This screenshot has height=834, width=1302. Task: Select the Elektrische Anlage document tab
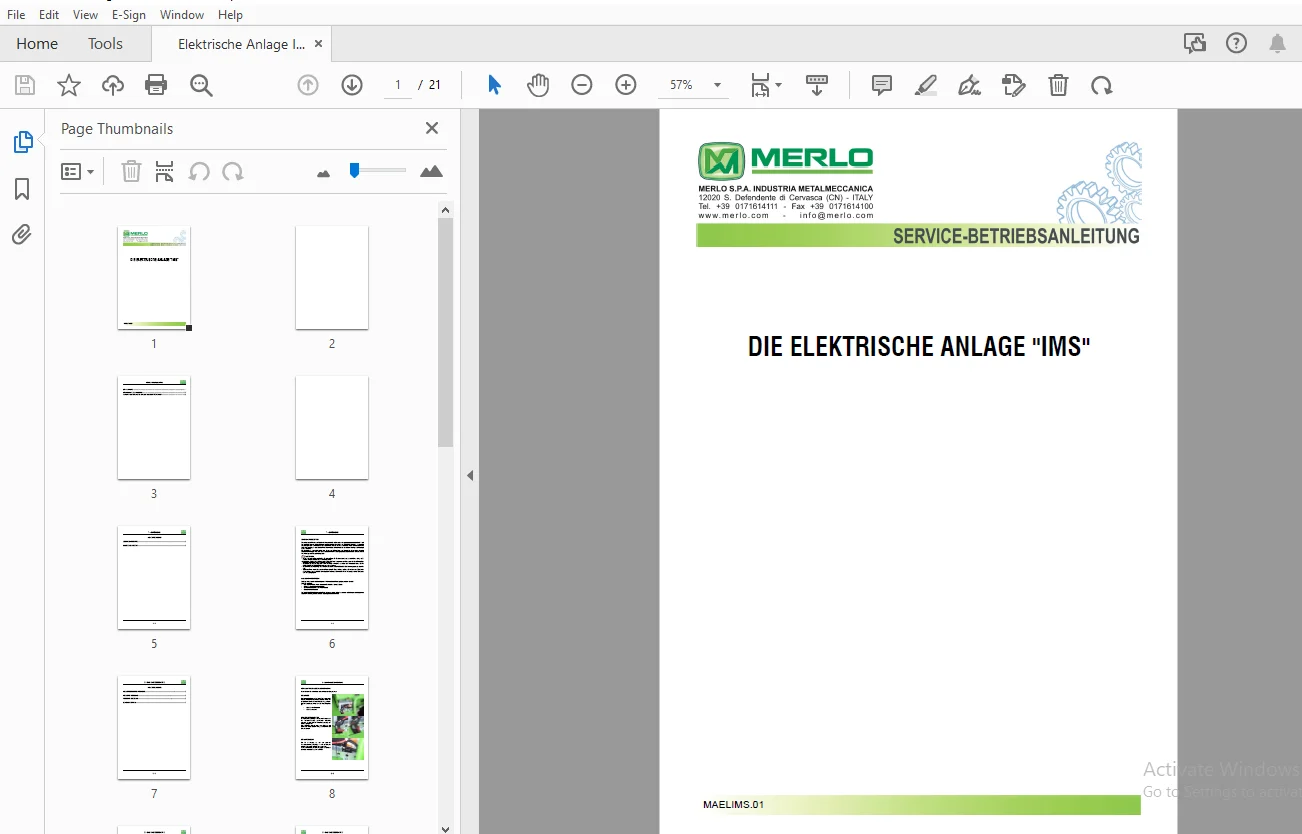click(241, 44)
